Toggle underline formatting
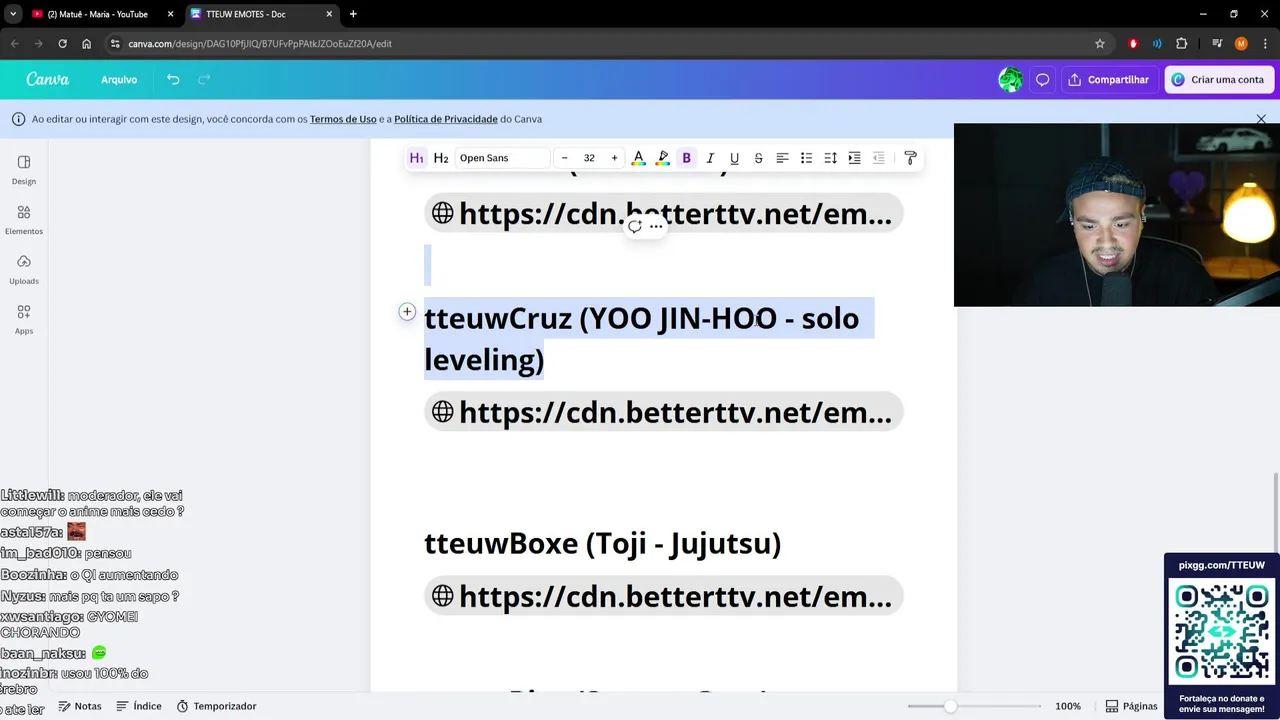Image resolution: width=1280 pixels, height=720 pixels. tap(734, 158)
